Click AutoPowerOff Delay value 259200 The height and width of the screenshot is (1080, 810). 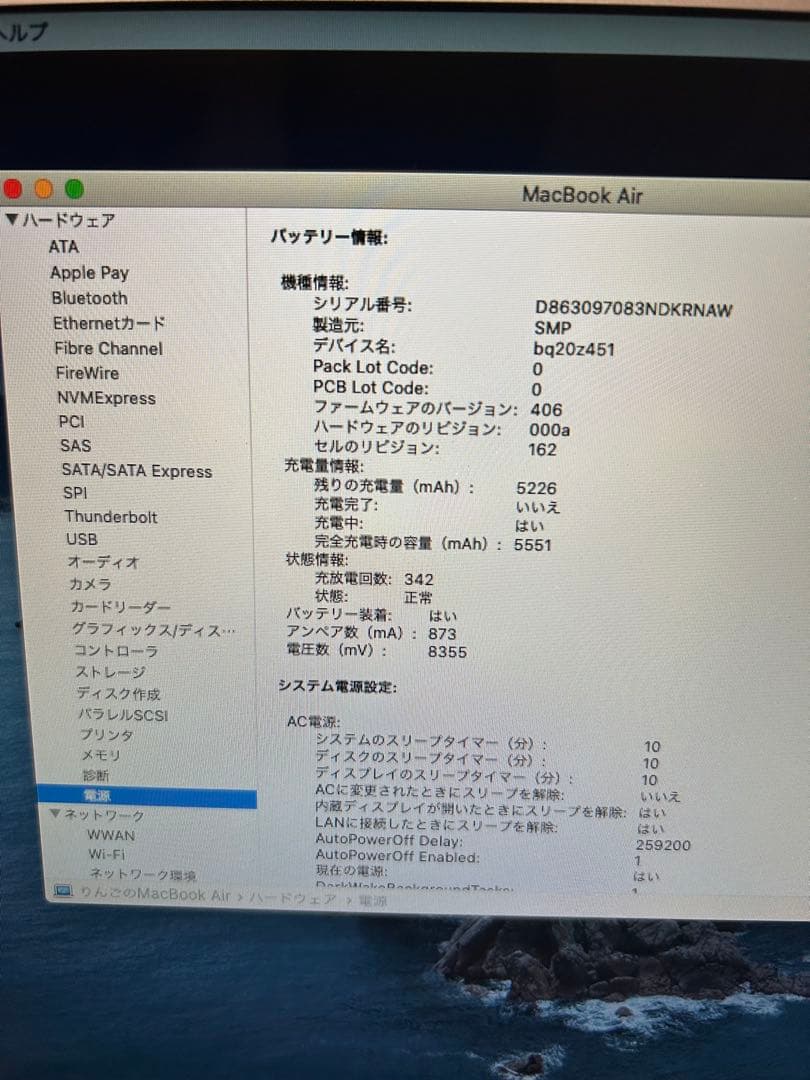pos(663,845)
